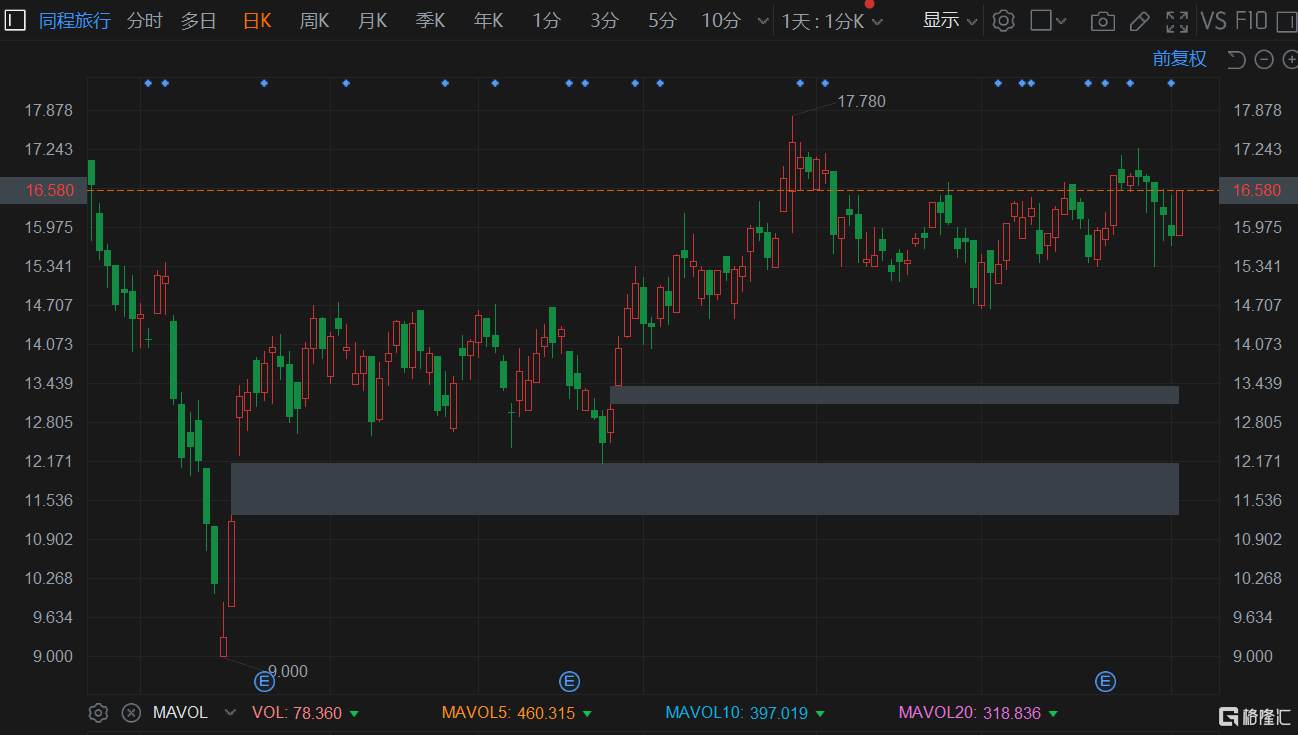Click the 16.580 current price label on left axis
This screenshot has width=1298, height=735.
click(x=44, y=190)
